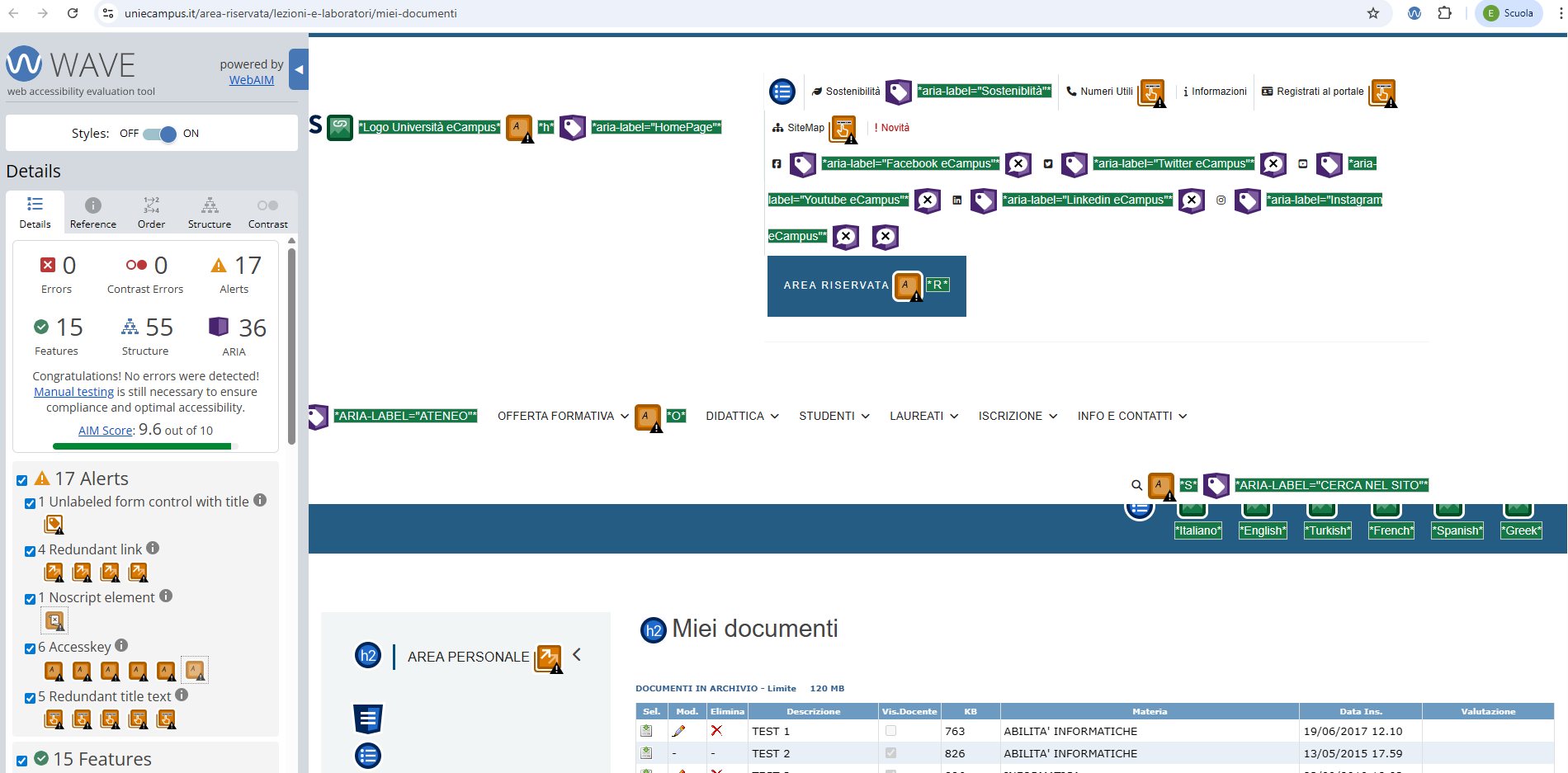Uncheck the 17 Alerts checkbox
1568x773 pixels.
click(x=22, y=480)
